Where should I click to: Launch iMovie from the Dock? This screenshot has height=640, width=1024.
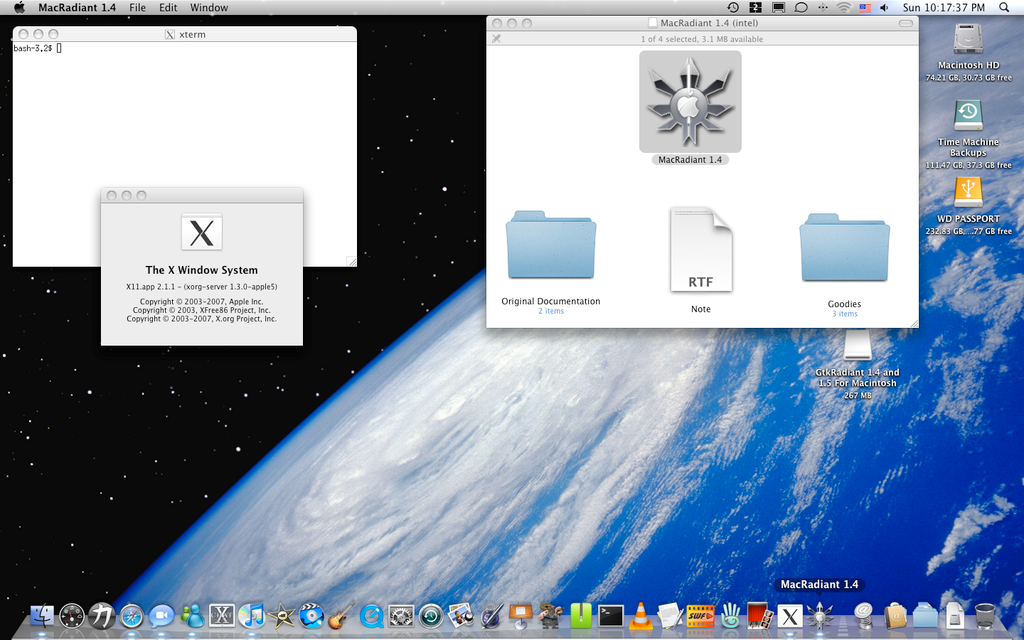click(x=281, y=616)
